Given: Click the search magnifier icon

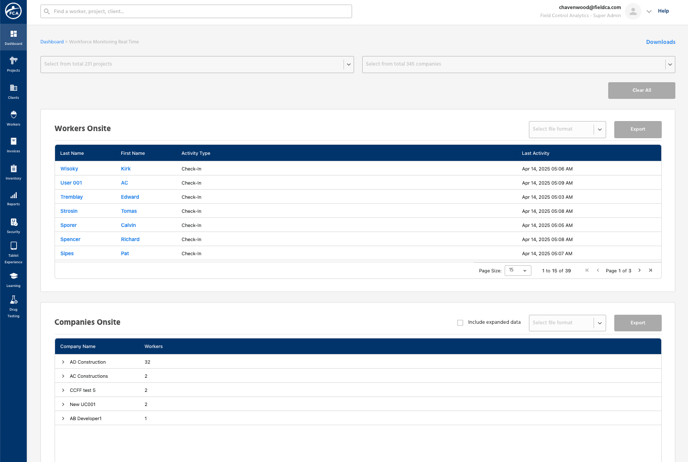Looking at the screenshot, I should point(47,11).
